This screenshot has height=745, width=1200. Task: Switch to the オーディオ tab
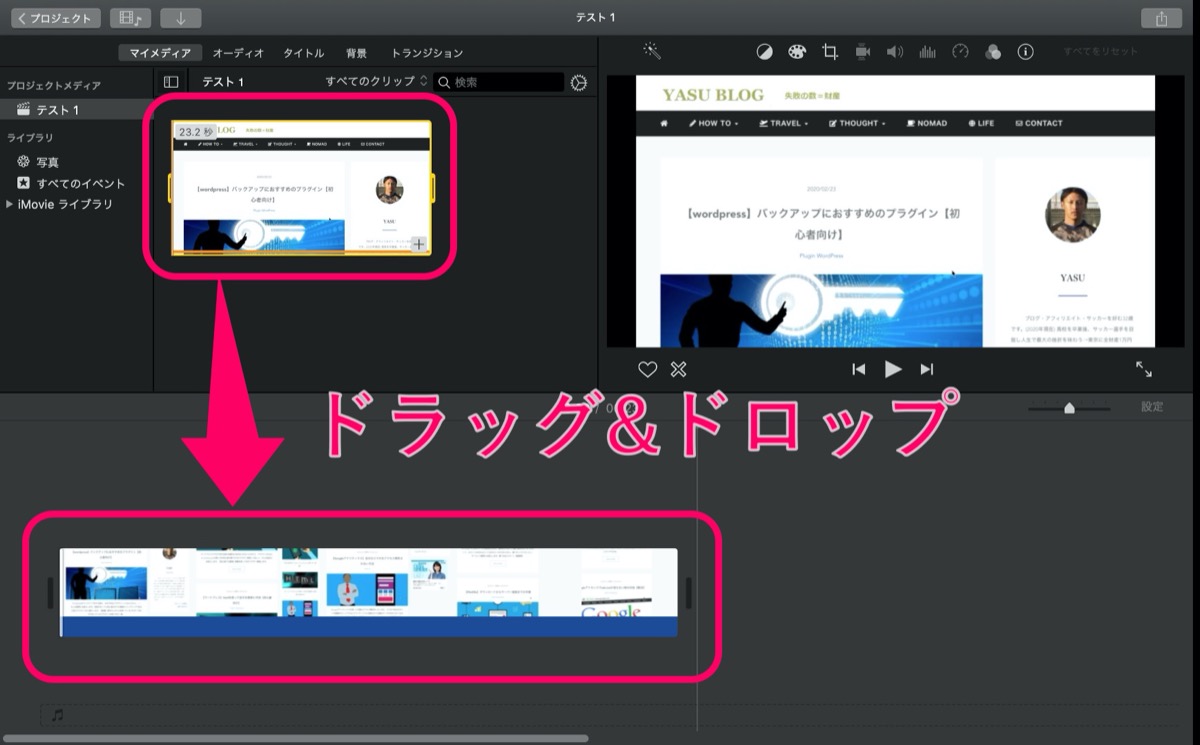tap(238, 53)
